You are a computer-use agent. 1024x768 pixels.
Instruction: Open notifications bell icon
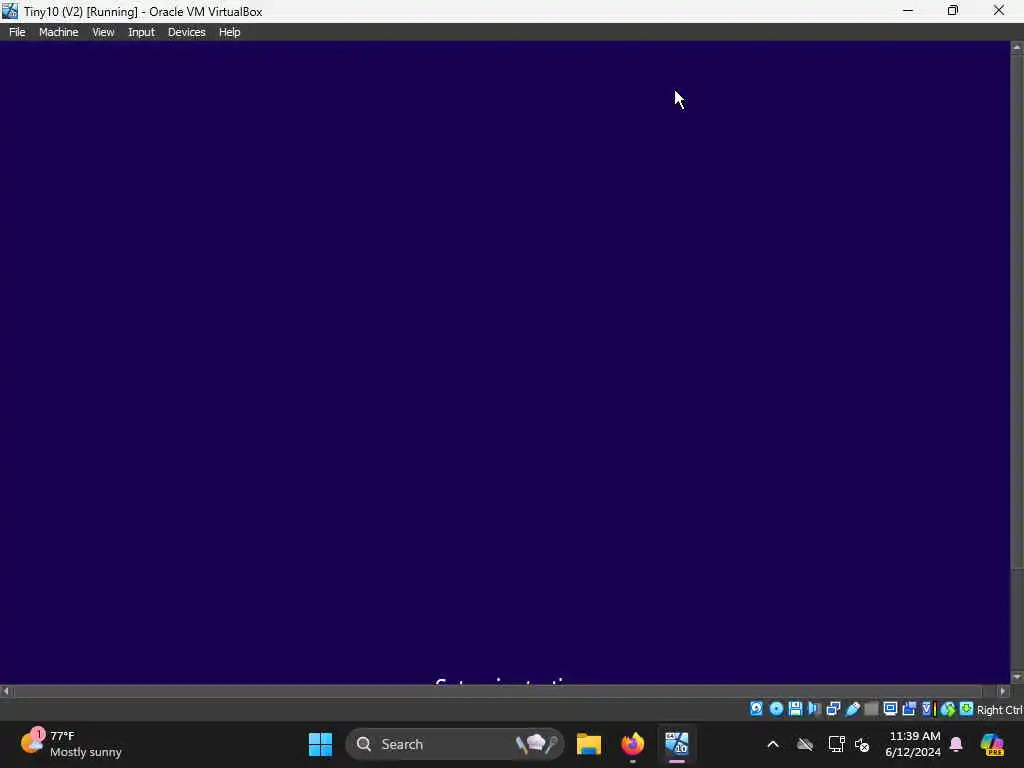coord(956,744)
